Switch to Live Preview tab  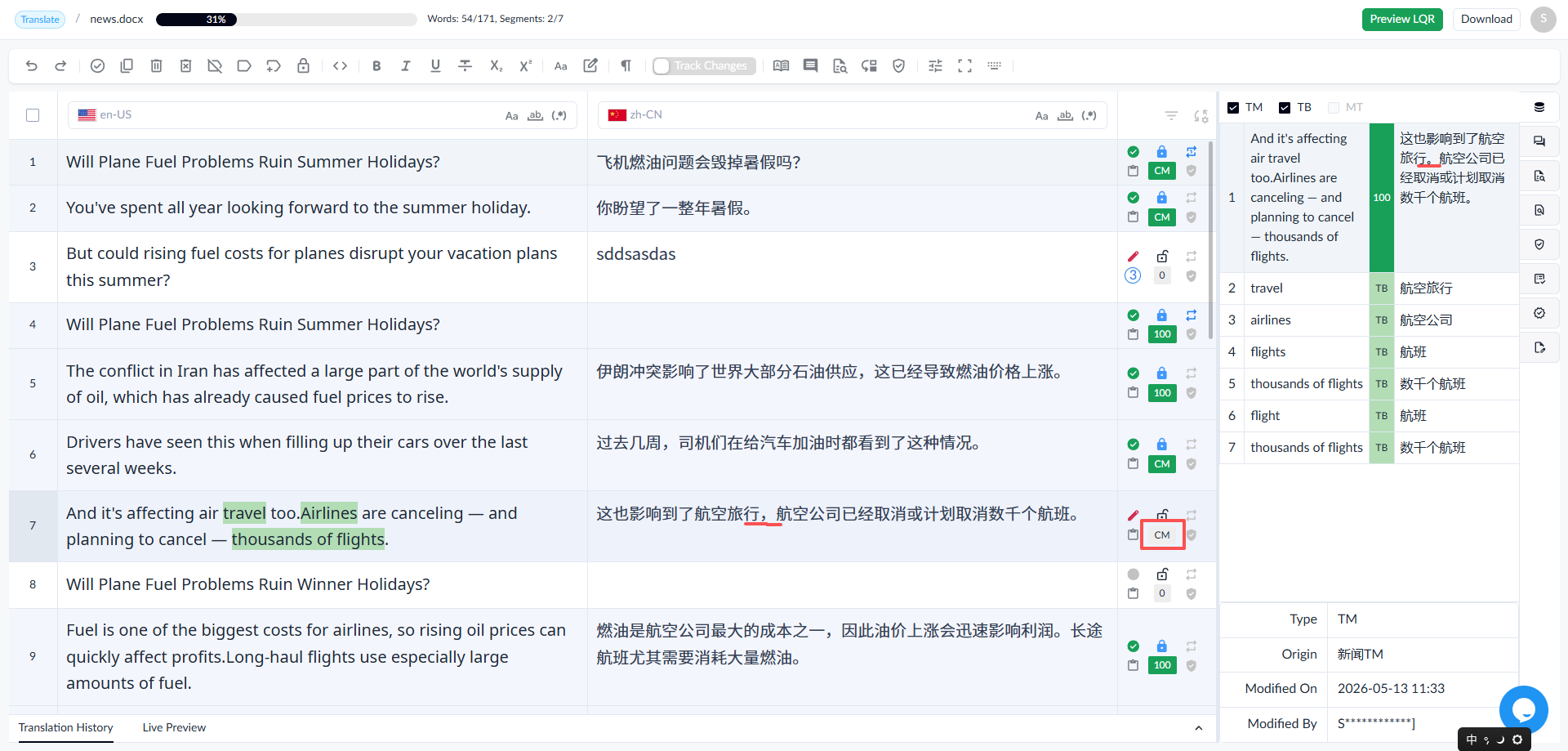pyautogui.click(x=174, y=727)
